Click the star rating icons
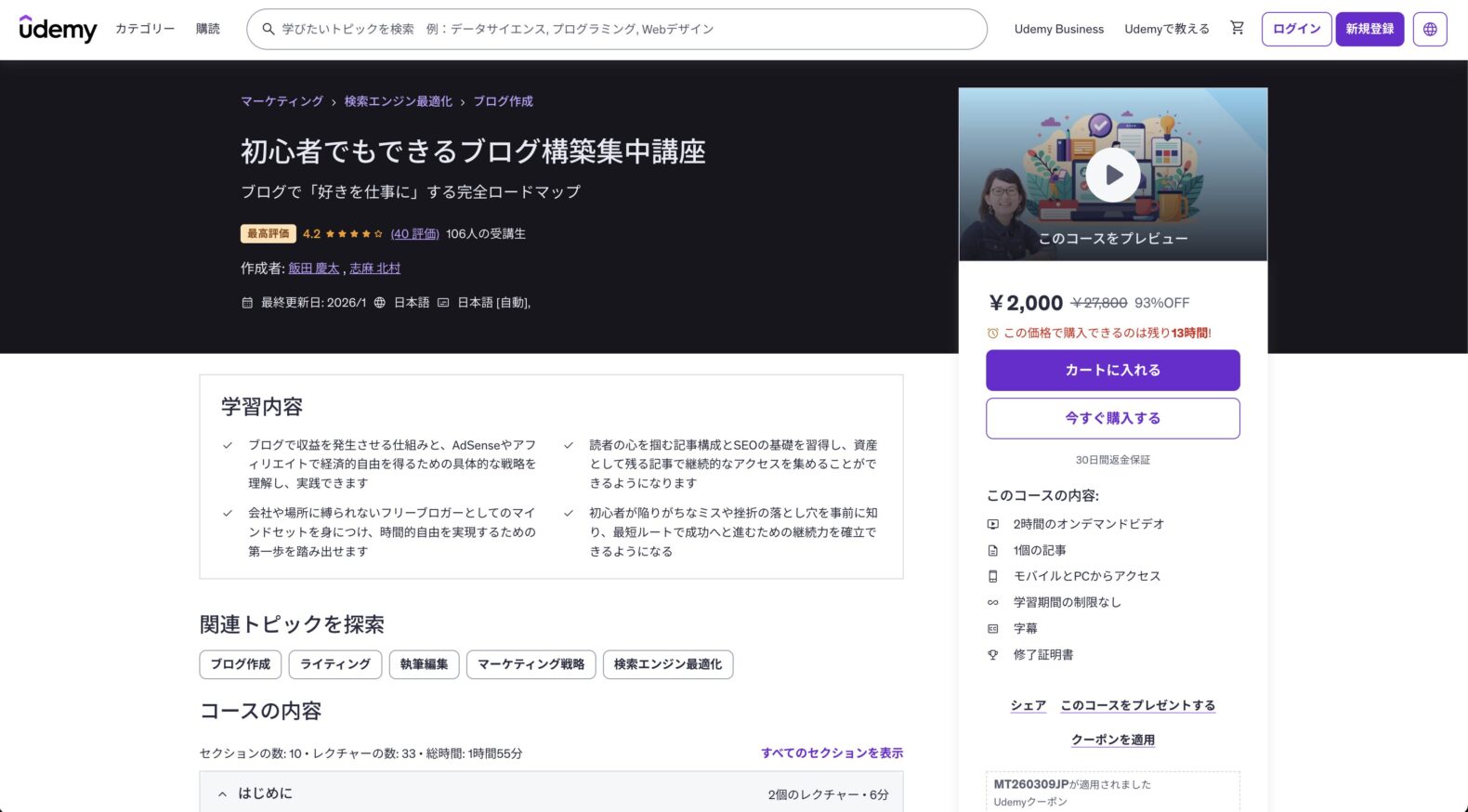The width and height of the screenshot is (1468, 812). click(353, 234)
